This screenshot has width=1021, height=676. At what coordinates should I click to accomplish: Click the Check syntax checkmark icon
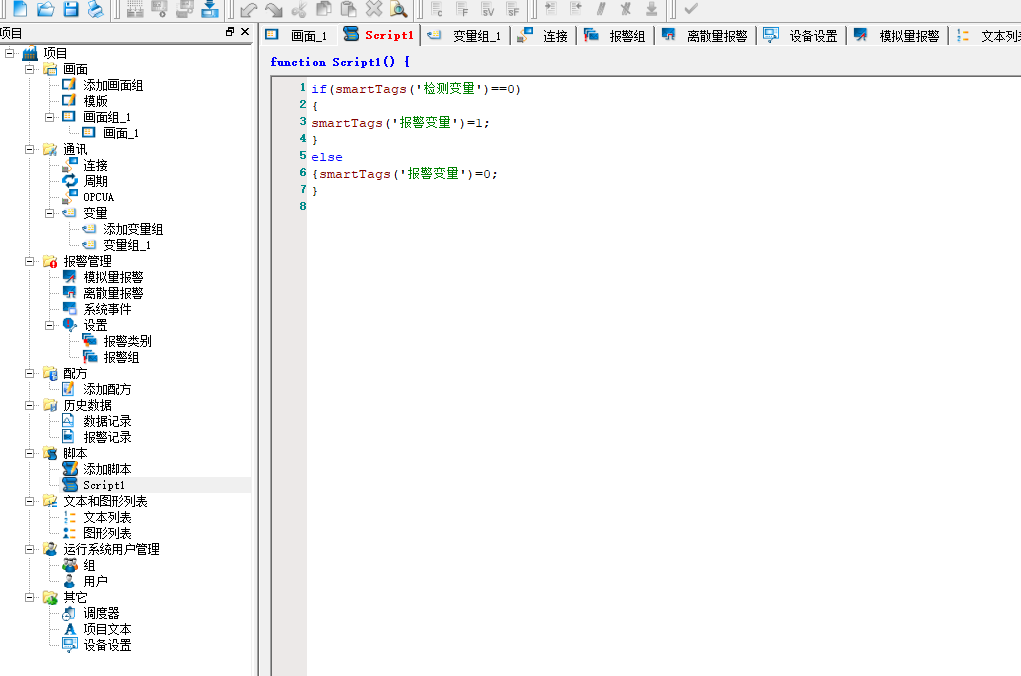point(691,9)
